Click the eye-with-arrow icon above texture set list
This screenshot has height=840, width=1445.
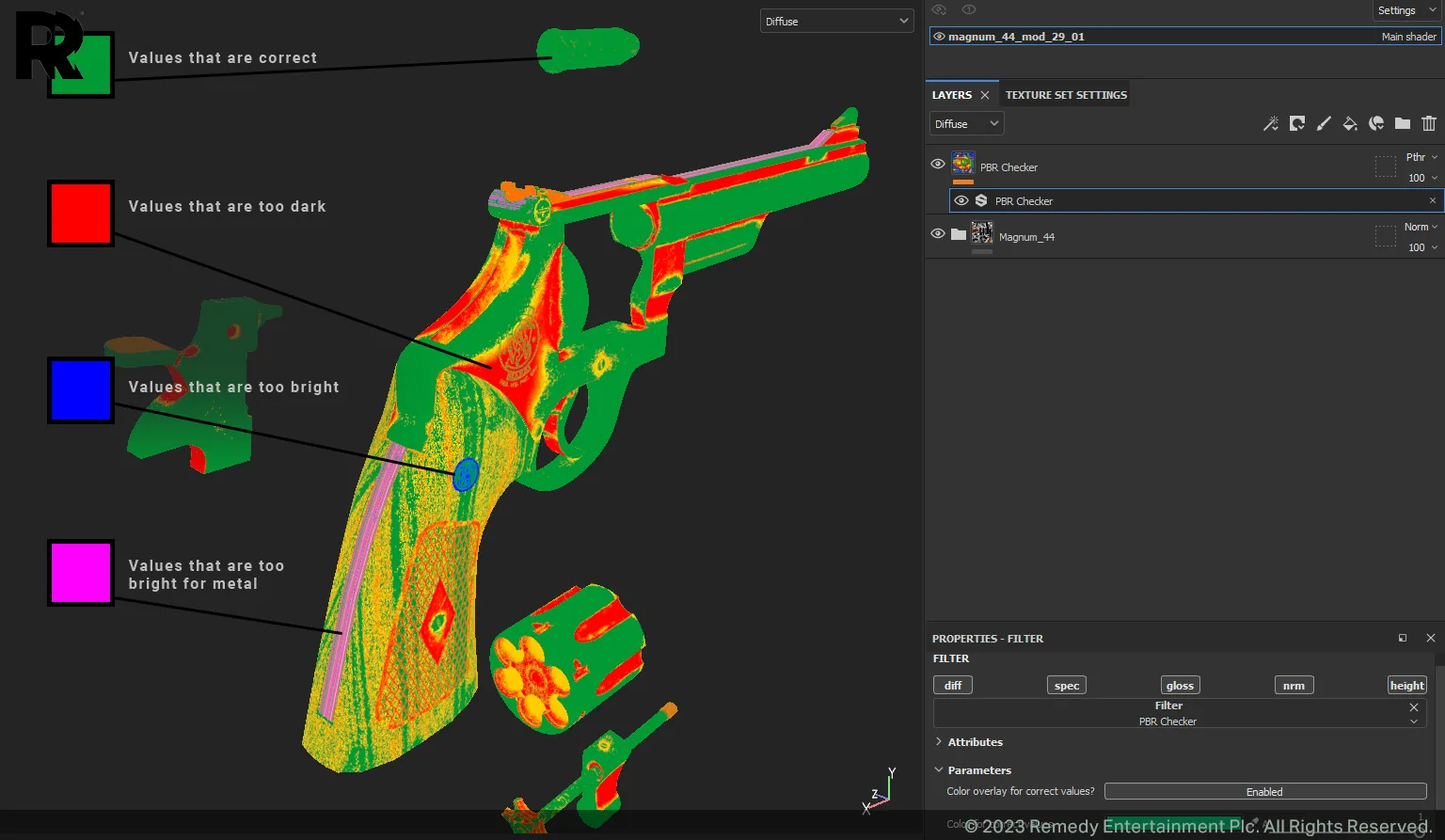click(939, 9)
